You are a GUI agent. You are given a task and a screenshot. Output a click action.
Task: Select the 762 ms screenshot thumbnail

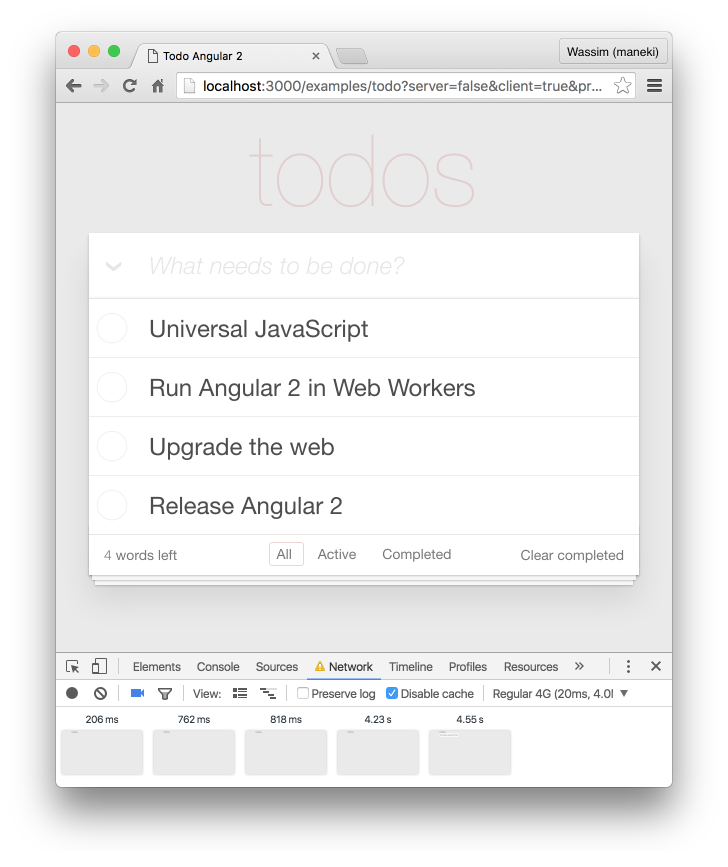point(194,751)
